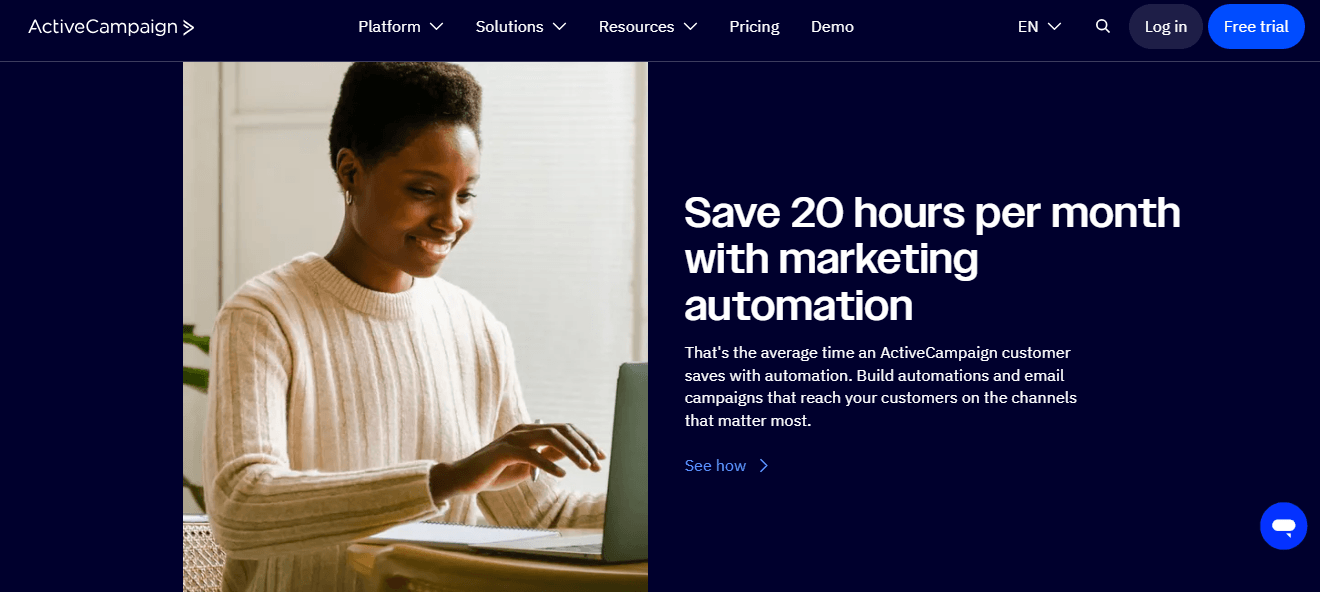Click the ActiveCampaign logo
The width and height of the screenshot is (1320, 592).
[x=111, y=27]
